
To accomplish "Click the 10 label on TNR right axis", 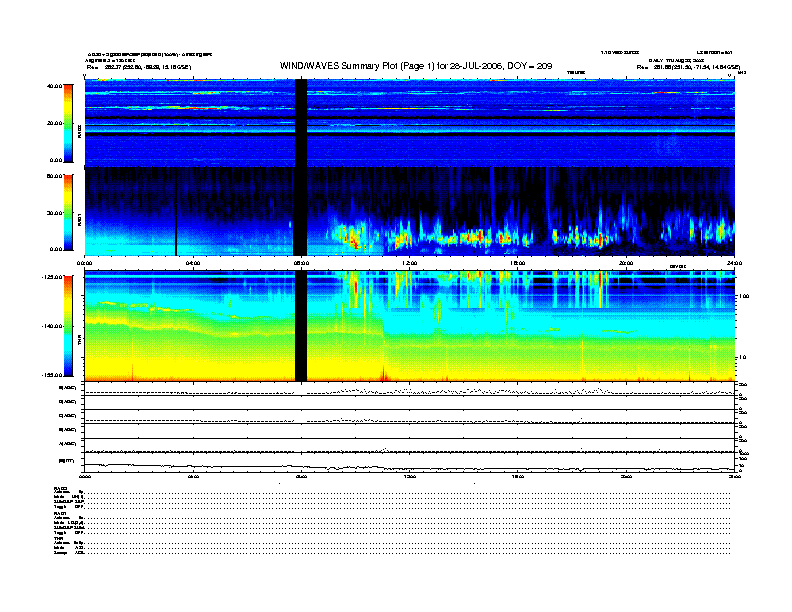I will coord(742,357).
